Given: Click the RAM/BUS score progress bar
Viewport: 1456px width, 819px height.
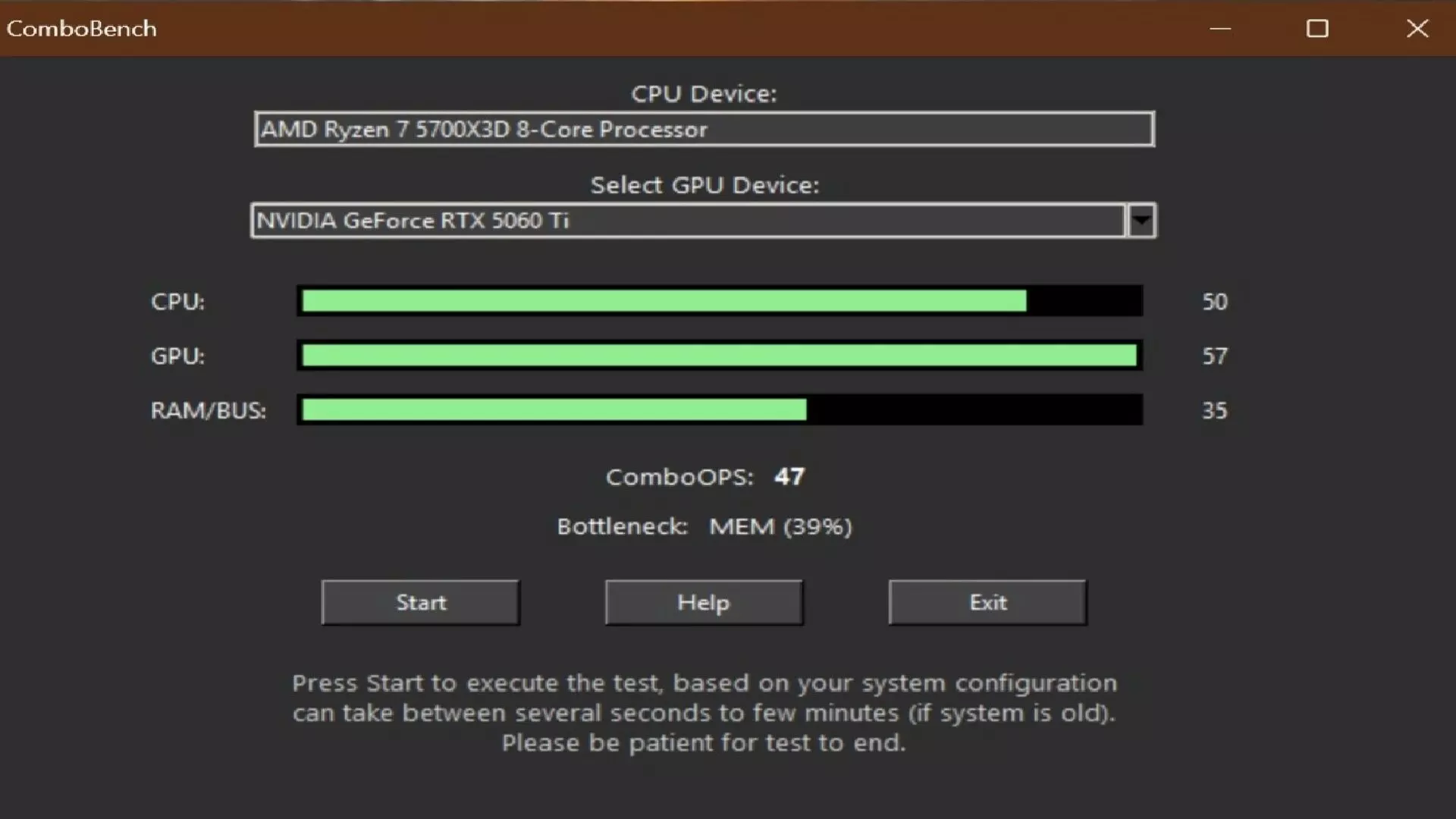Looking at the screenshot, I should pyautogui.click(x=720, y=410).
